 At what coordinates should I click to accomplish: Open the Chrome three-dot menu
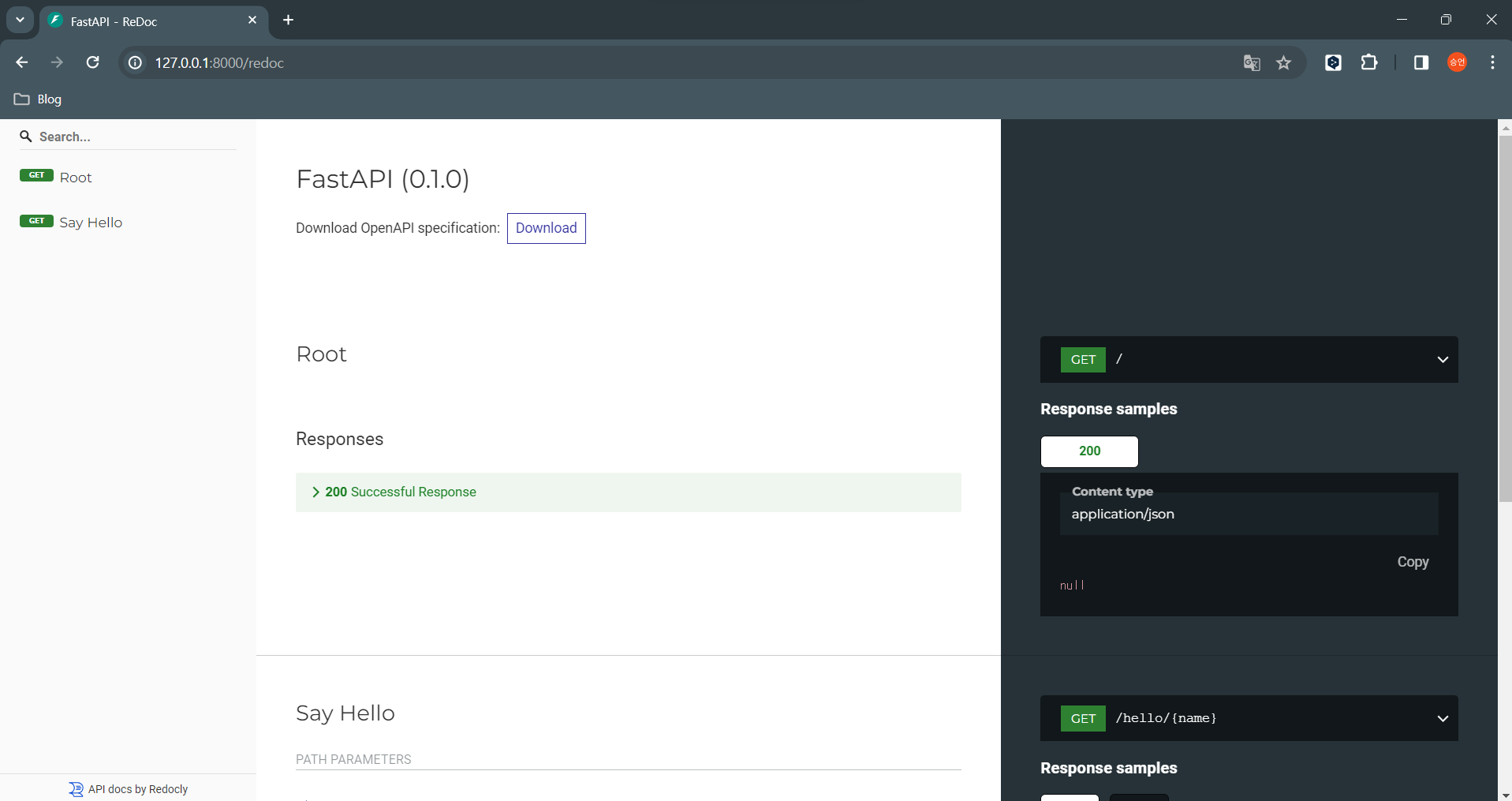click(x=1492, y=62)
